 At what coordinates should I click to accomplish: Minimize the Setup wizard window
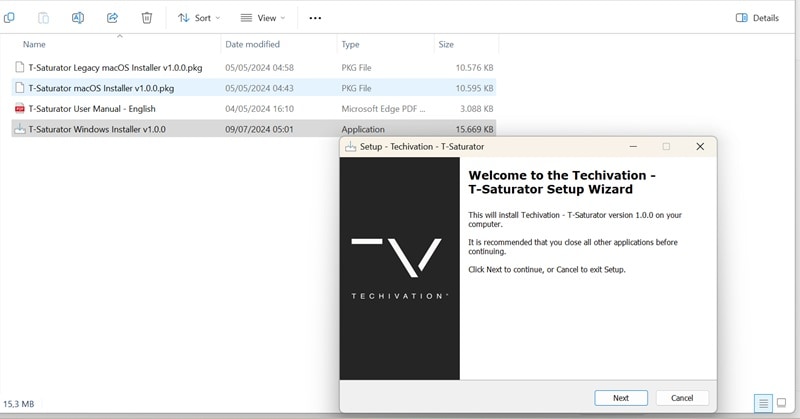tap(633, 146)
